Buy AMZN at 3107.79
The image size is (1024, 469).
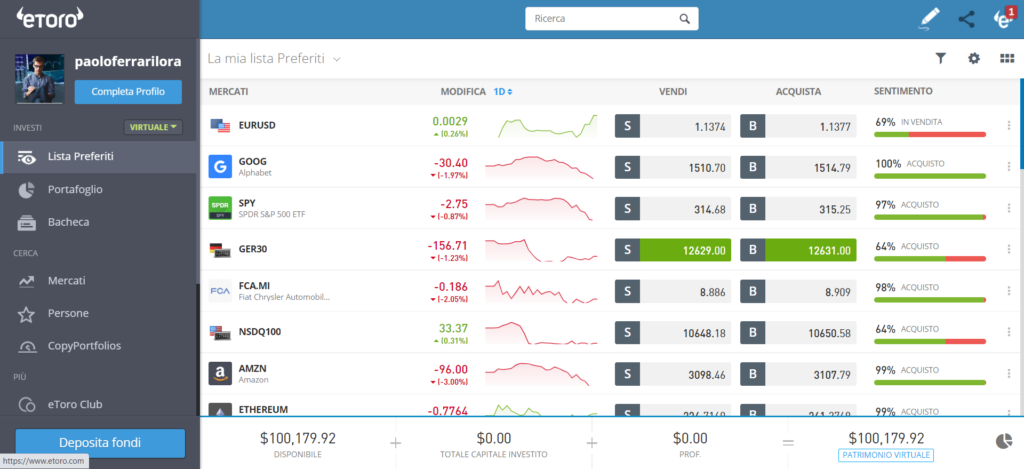[798, 374]
